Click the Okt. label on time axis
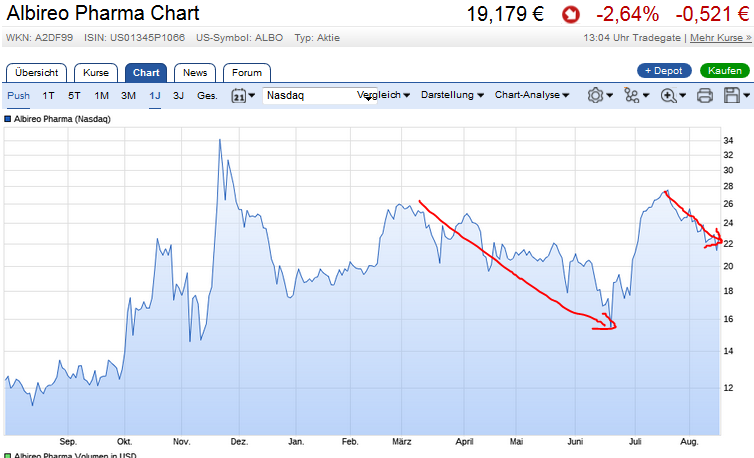This screenshot has height=458, width=754. point(125,442)
